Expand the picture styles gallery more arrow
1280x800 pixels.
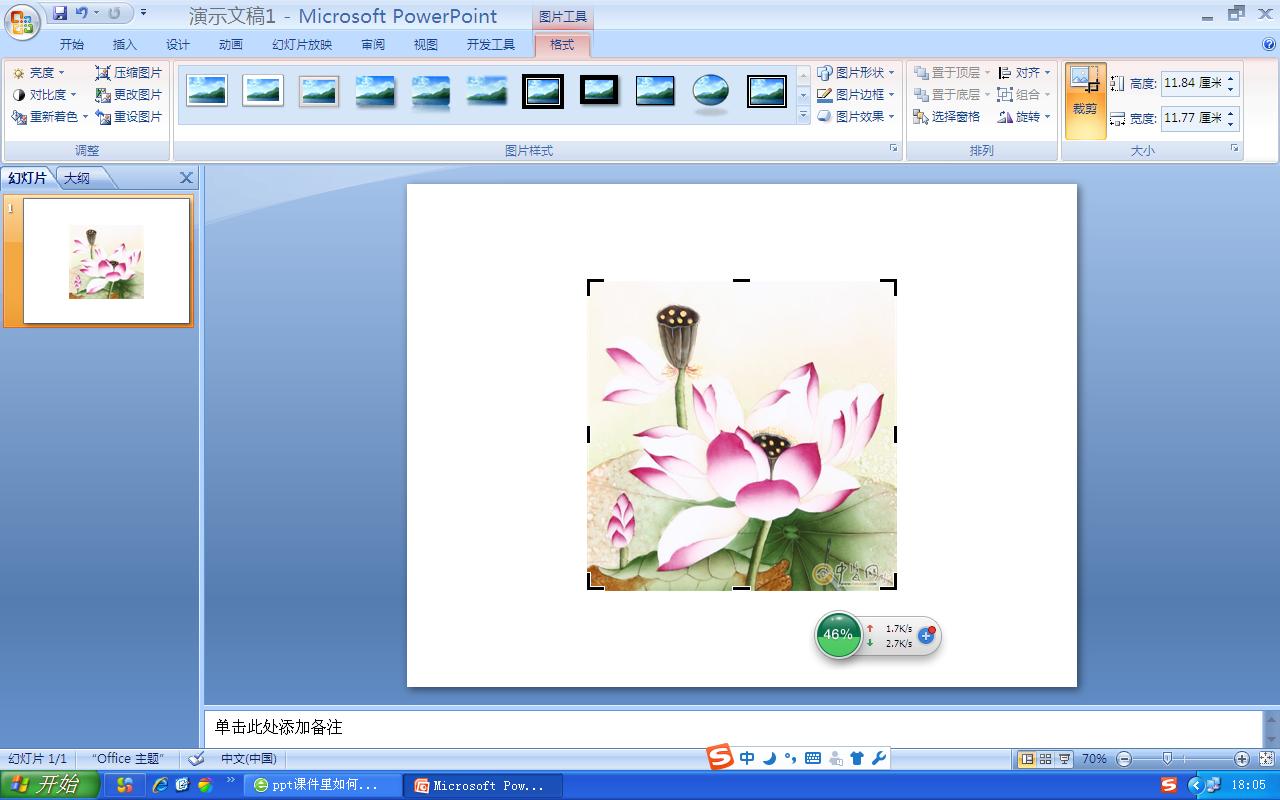tap(803, 116)
